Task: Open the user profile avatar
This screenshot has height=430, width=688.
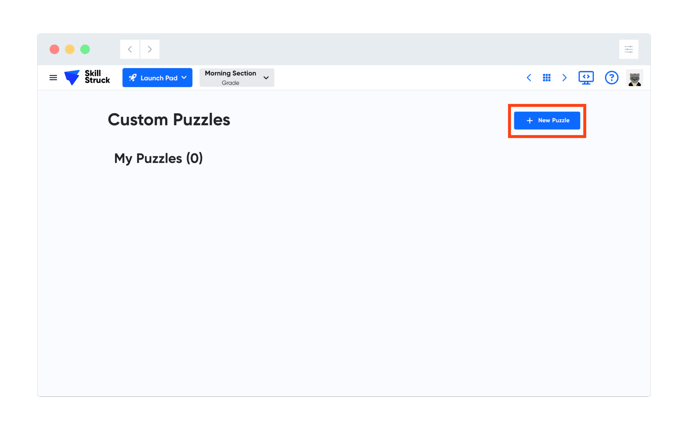Action: pos(634,78)
